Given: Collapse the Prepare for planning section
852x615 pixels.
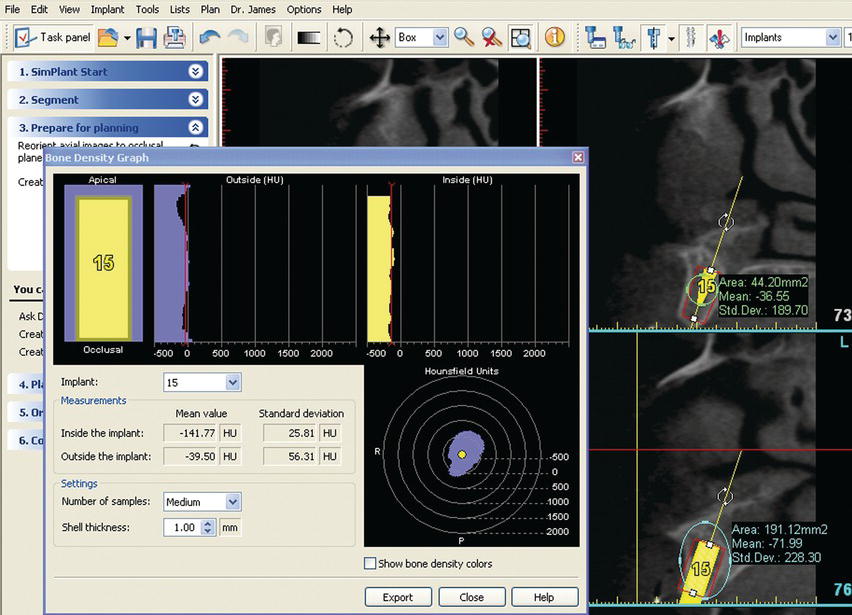Looking at the screenshot, I should [x=196, y=128].
